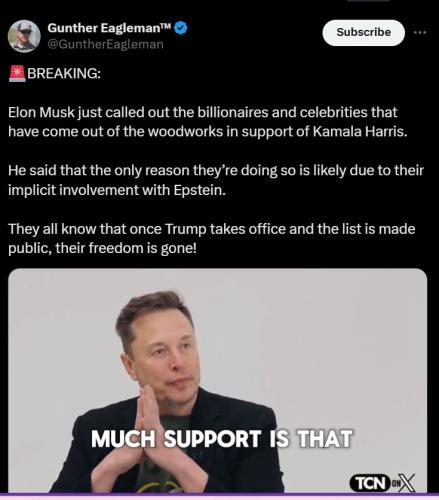
Task: Click the TCN logo watermark on video
Action: coord(369,483)
